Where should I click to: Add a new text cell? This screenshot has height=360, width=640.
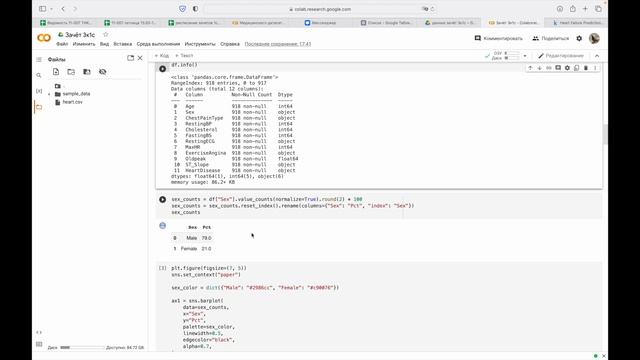click(x=184, y=56)
